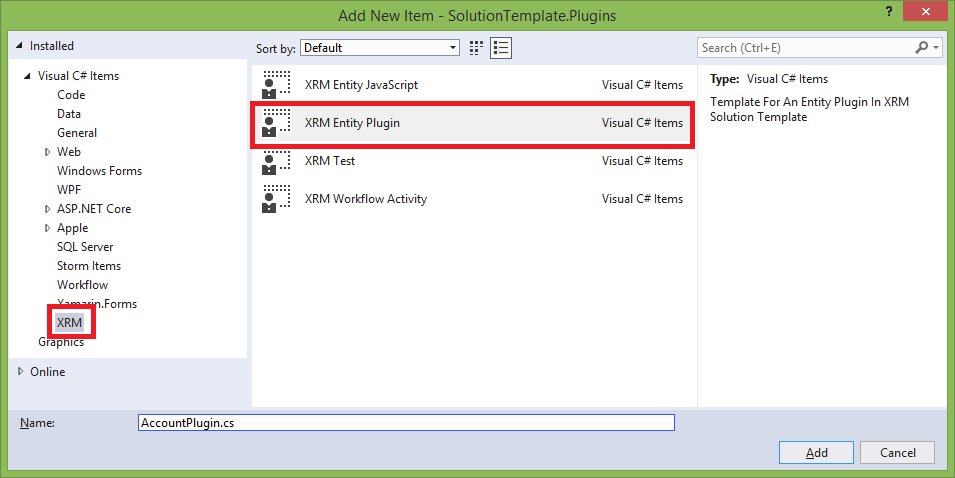Click the Name input field
This screenshot has height=478, width=955.
406,422
